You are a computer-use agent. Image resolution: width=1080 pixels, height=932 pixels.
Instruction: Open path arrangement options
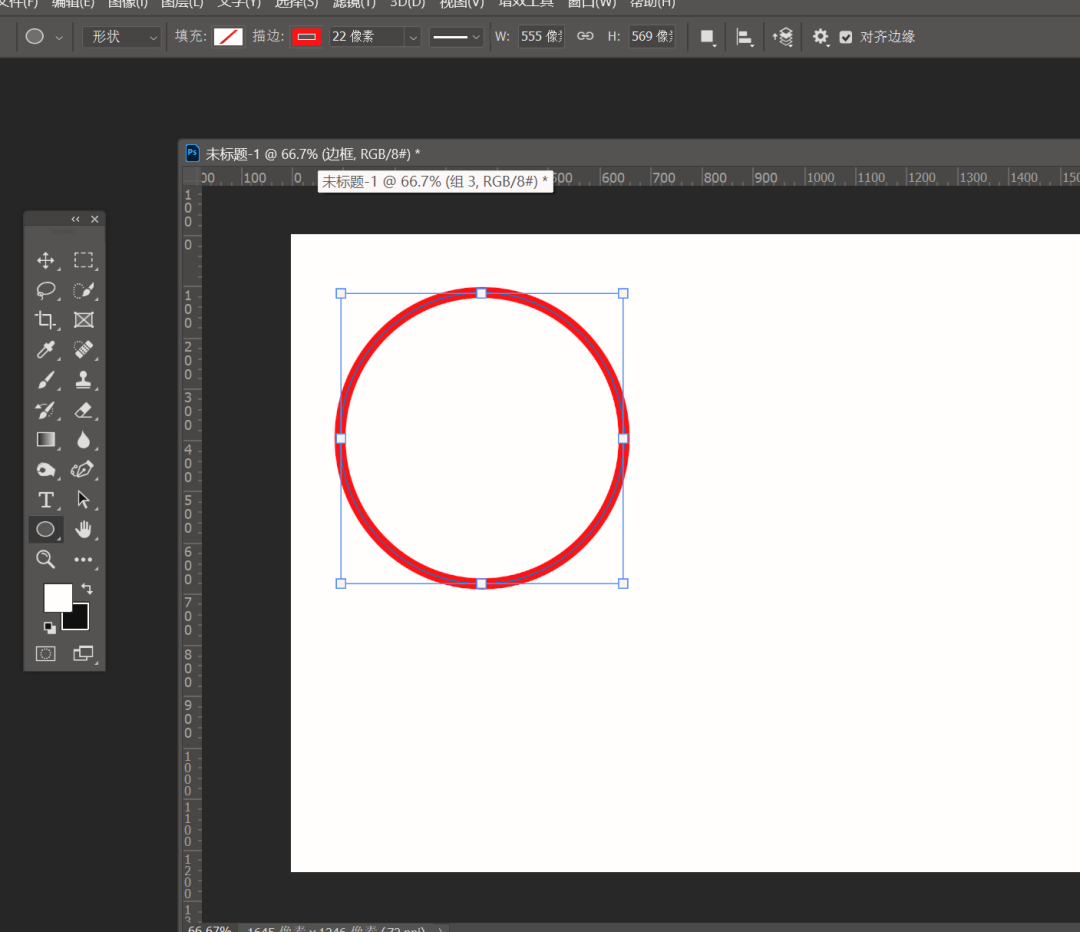click(782, 37)
